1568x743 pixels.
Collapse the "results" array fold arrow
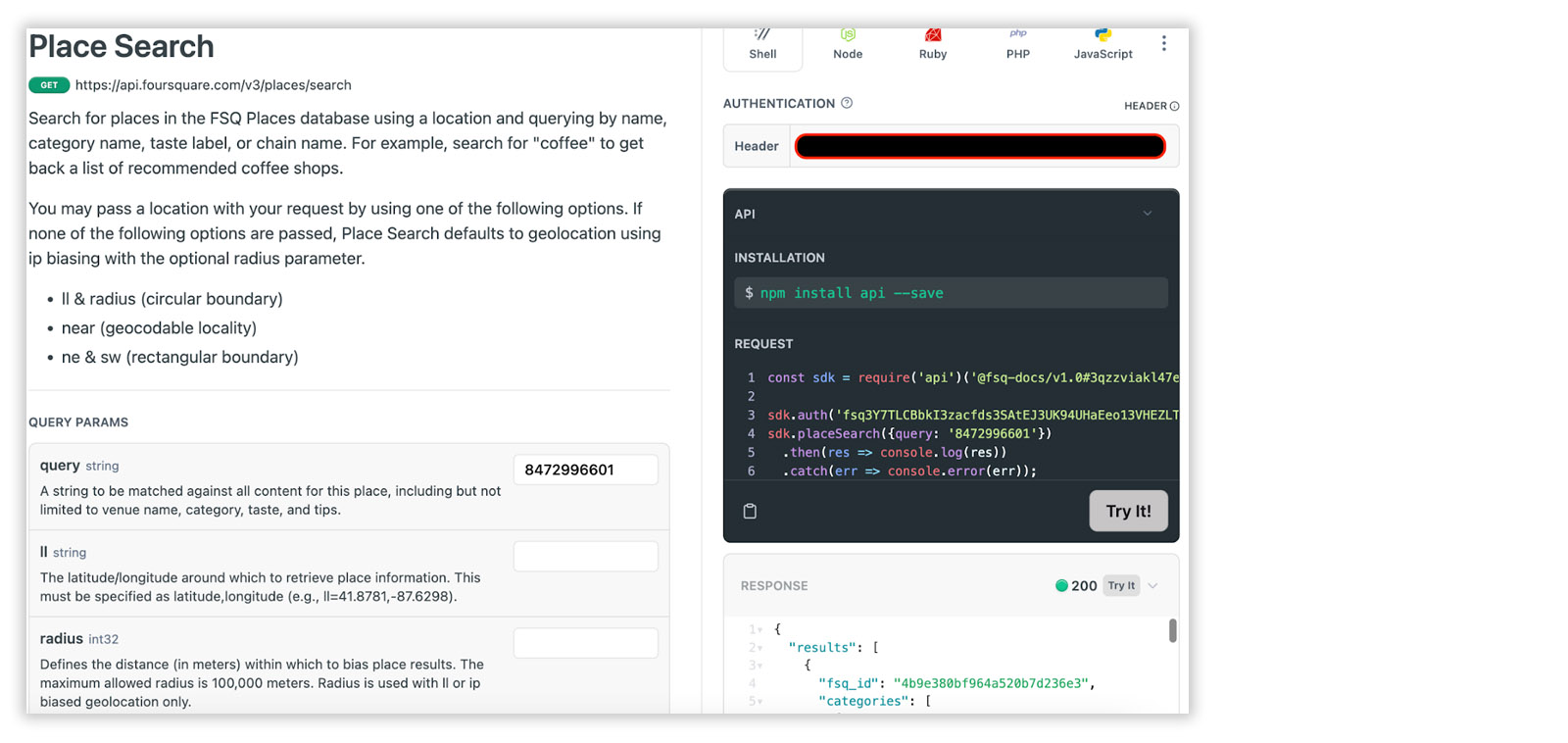759,648
